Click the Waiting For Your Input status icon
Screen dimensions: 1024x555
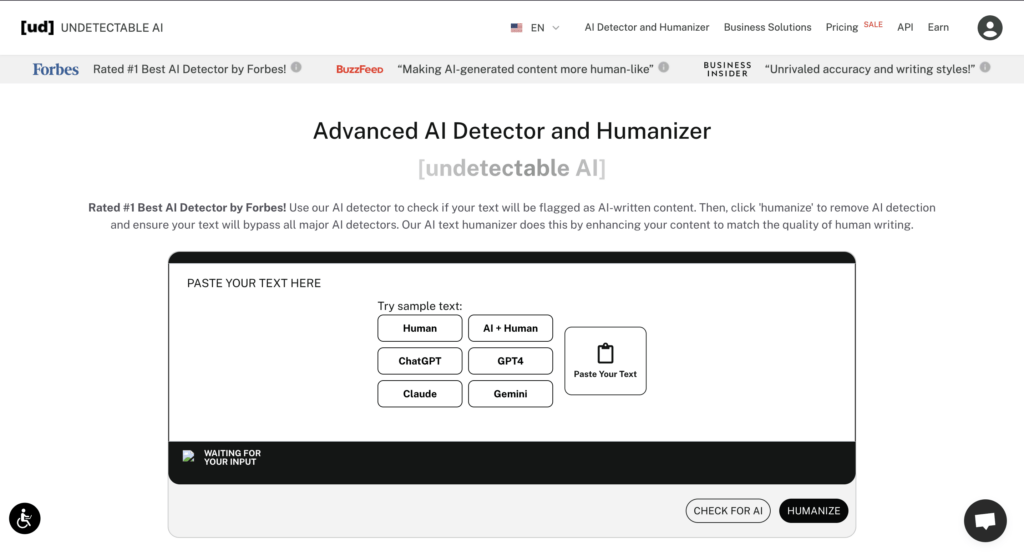189,456
